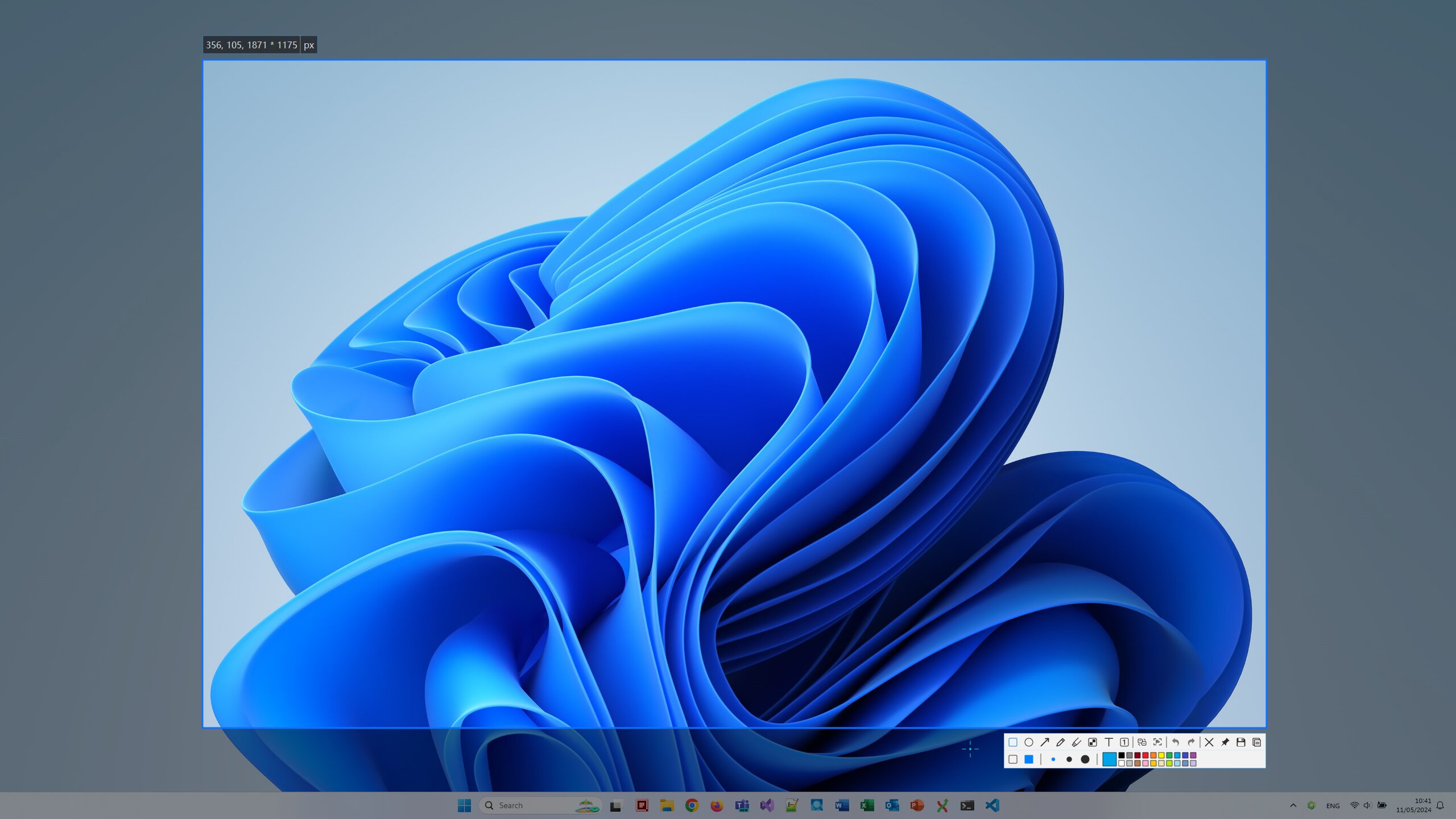Screen dimensions: 1456x819
Task: Select the undo arrow tool
Action: pos(1175,742)
